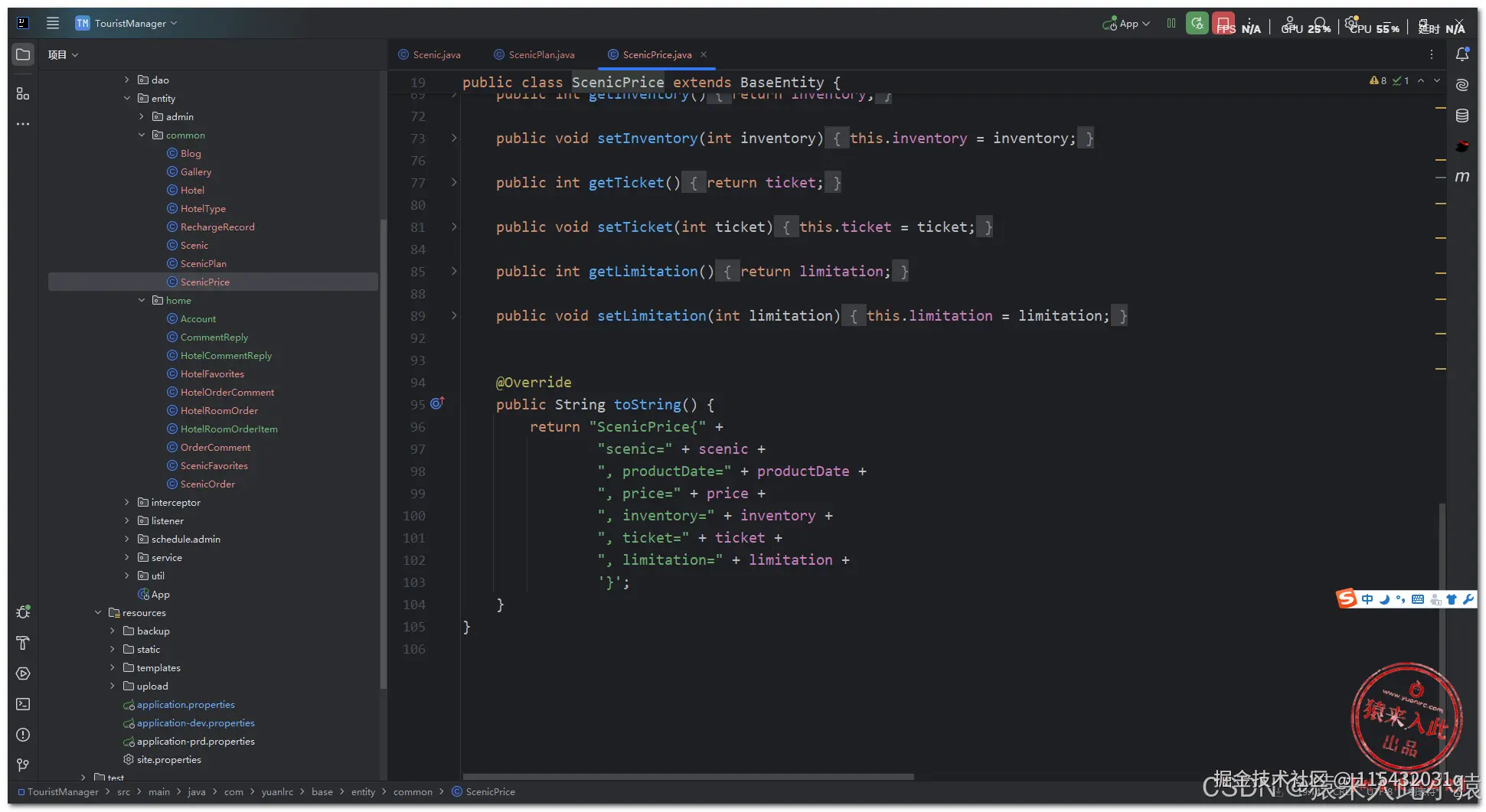
Task: Expand the folded setInventory method
Action: pos(454,138)
